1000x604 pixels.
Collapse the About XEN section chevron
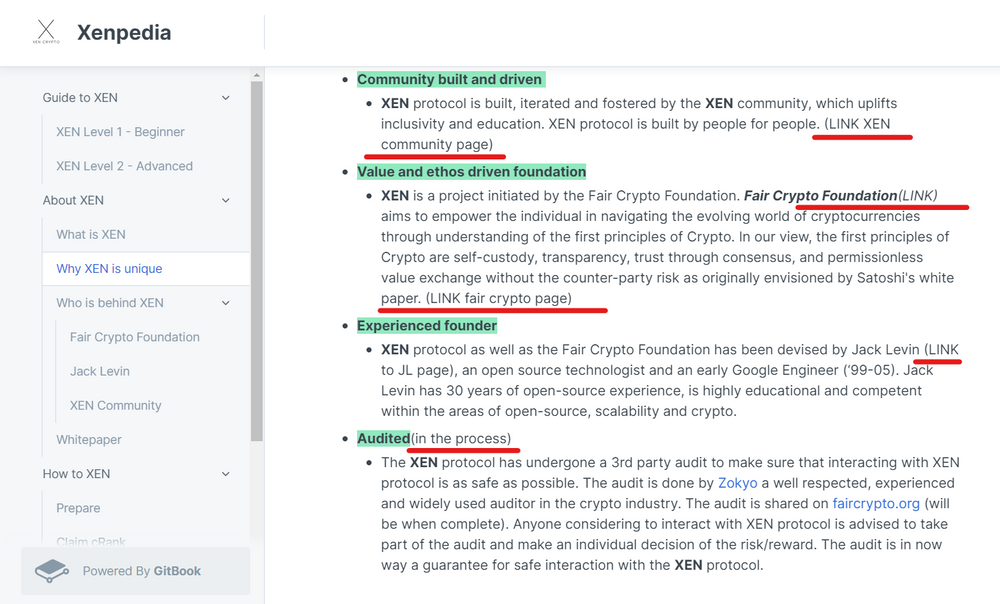click(x=226, y=200)
